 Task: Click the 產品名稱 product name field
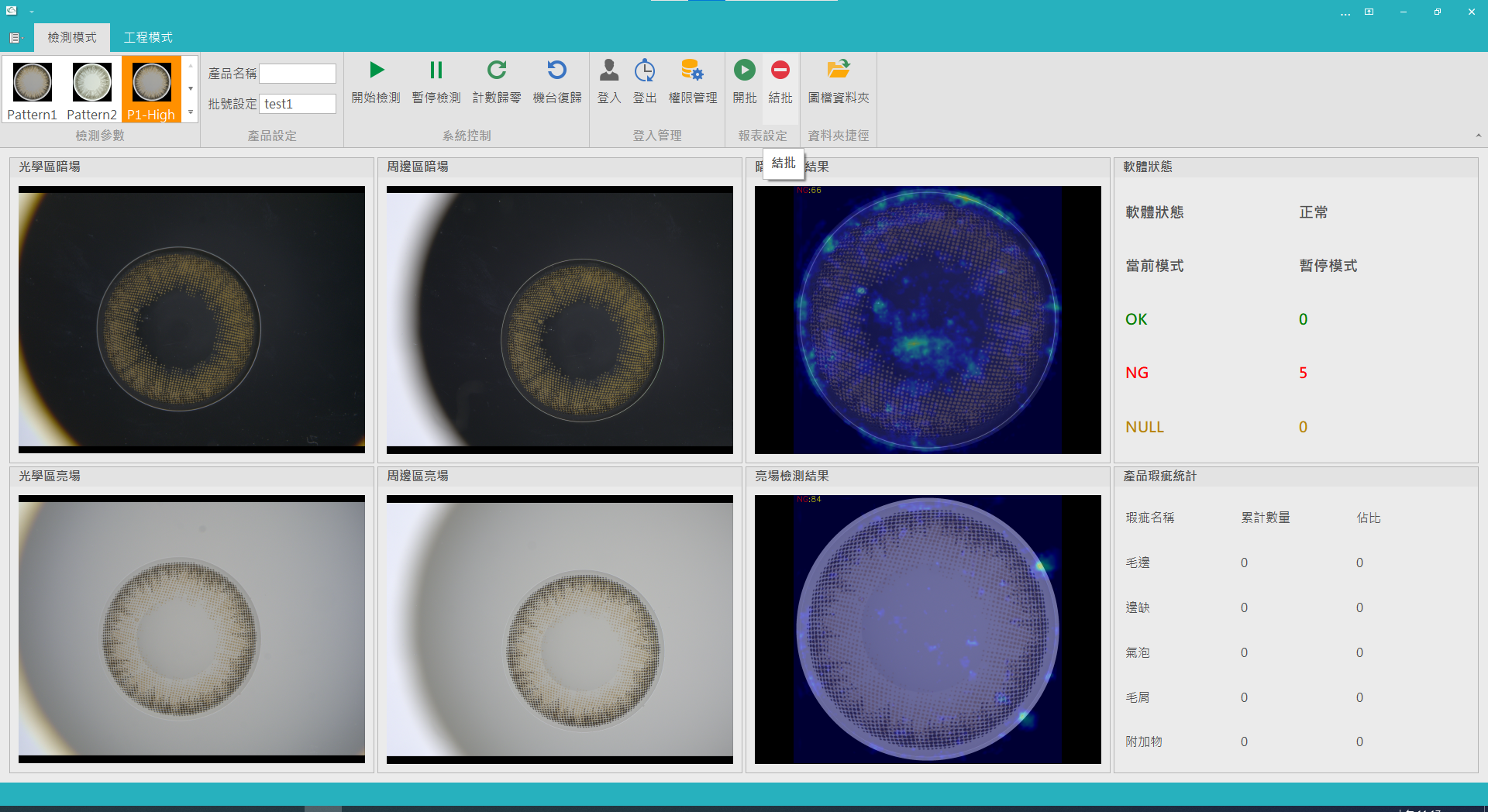[x=297, y=74]
